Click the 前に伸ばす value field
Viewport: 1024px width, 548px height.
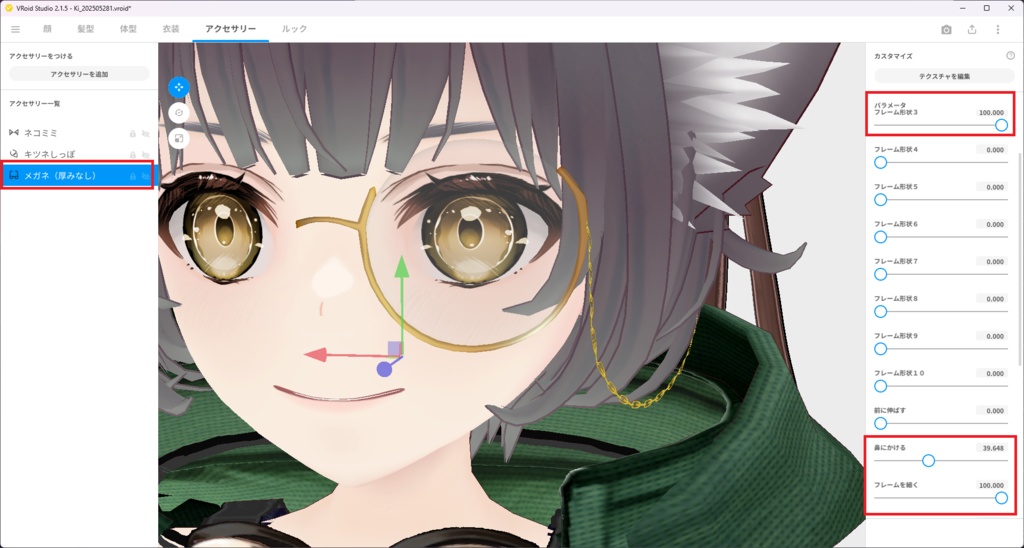tap(991, 411)
